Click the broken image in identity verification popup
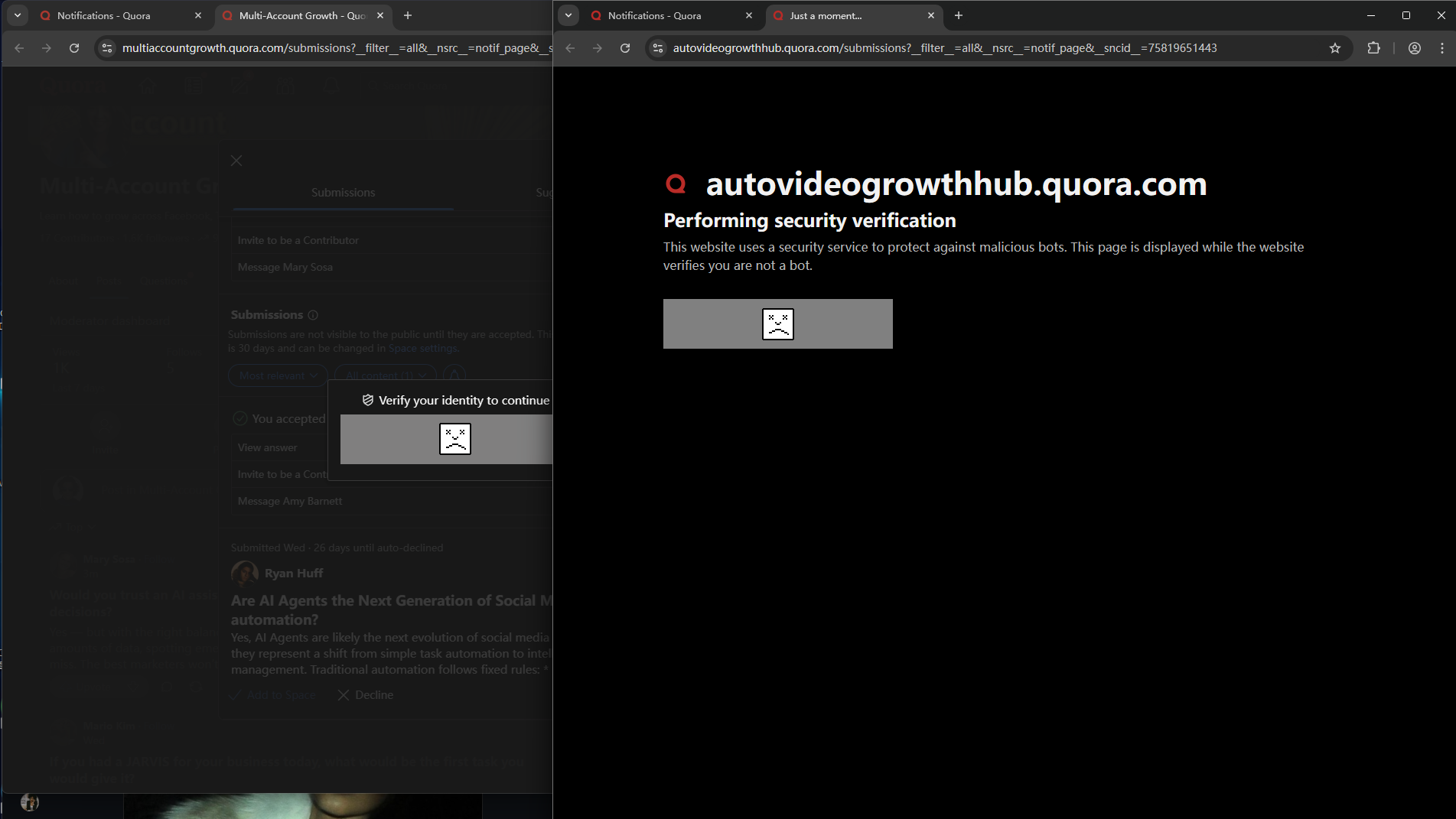The height and width of the screenshot is (819, 1456). 455,439
